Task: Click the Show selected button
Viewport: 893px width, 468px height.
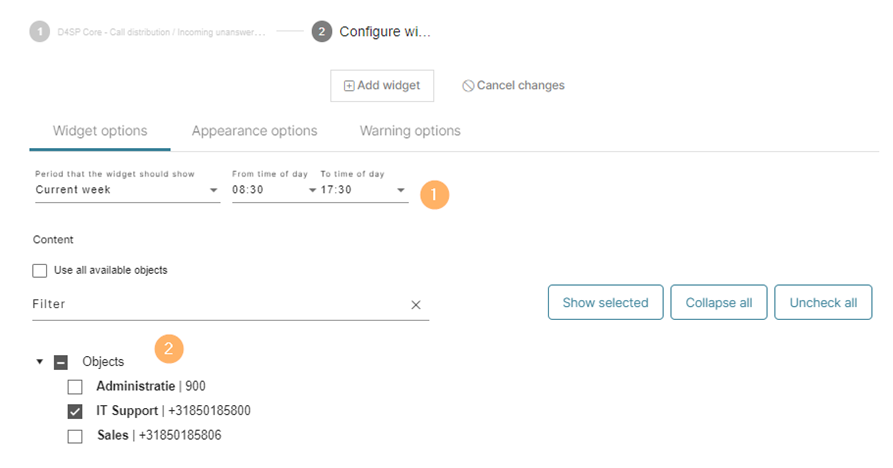Action: click(605, 302)
